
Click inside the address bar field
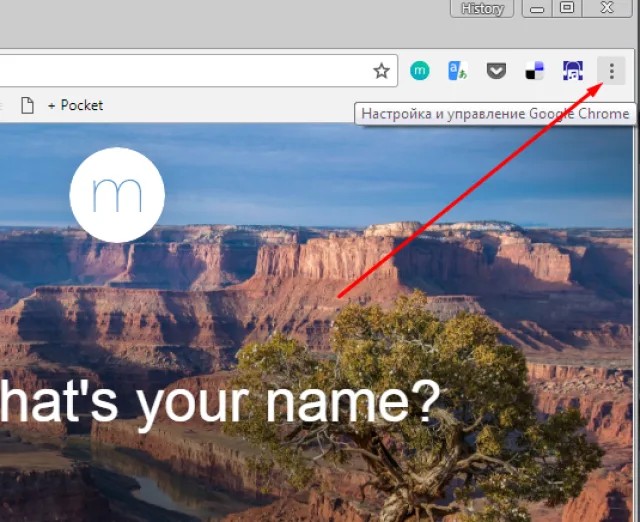(x=198, y=71)
